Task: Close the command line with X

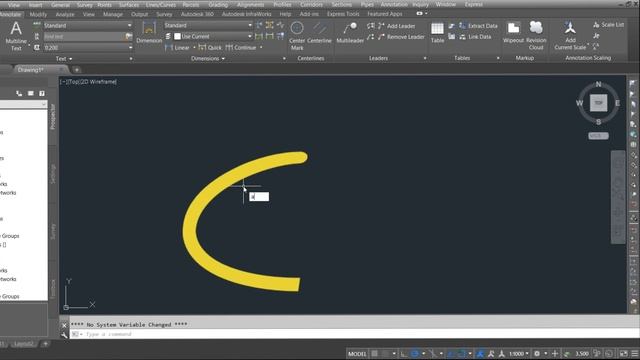Action: (64, 325)
